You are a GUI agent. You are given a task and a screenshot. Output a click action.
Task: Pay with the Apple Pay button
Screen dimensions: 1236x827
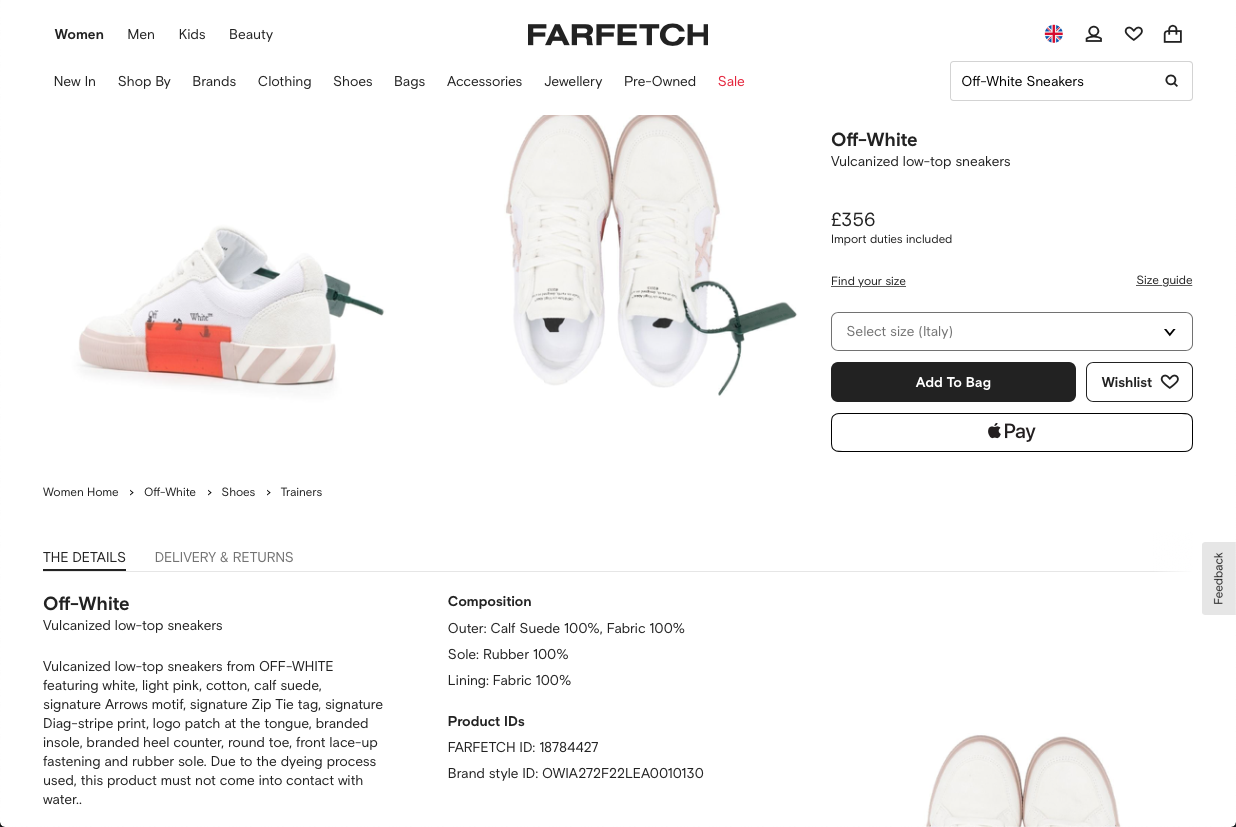click(1011, 432)
